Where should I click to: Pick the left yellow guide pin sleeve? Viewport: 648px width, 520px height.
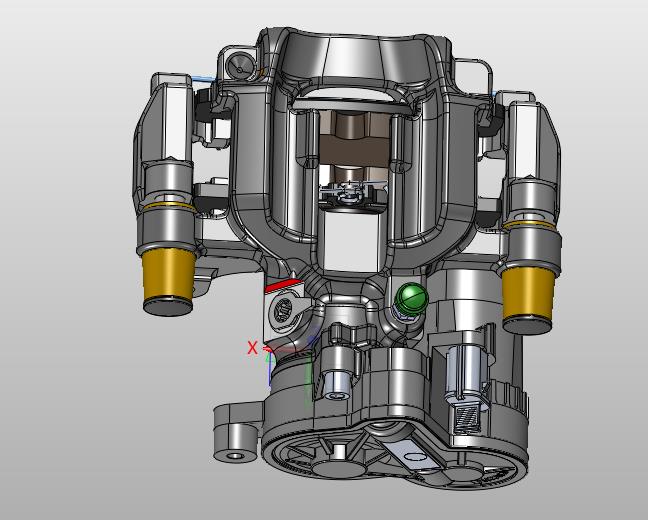click(x=168, y=274)
